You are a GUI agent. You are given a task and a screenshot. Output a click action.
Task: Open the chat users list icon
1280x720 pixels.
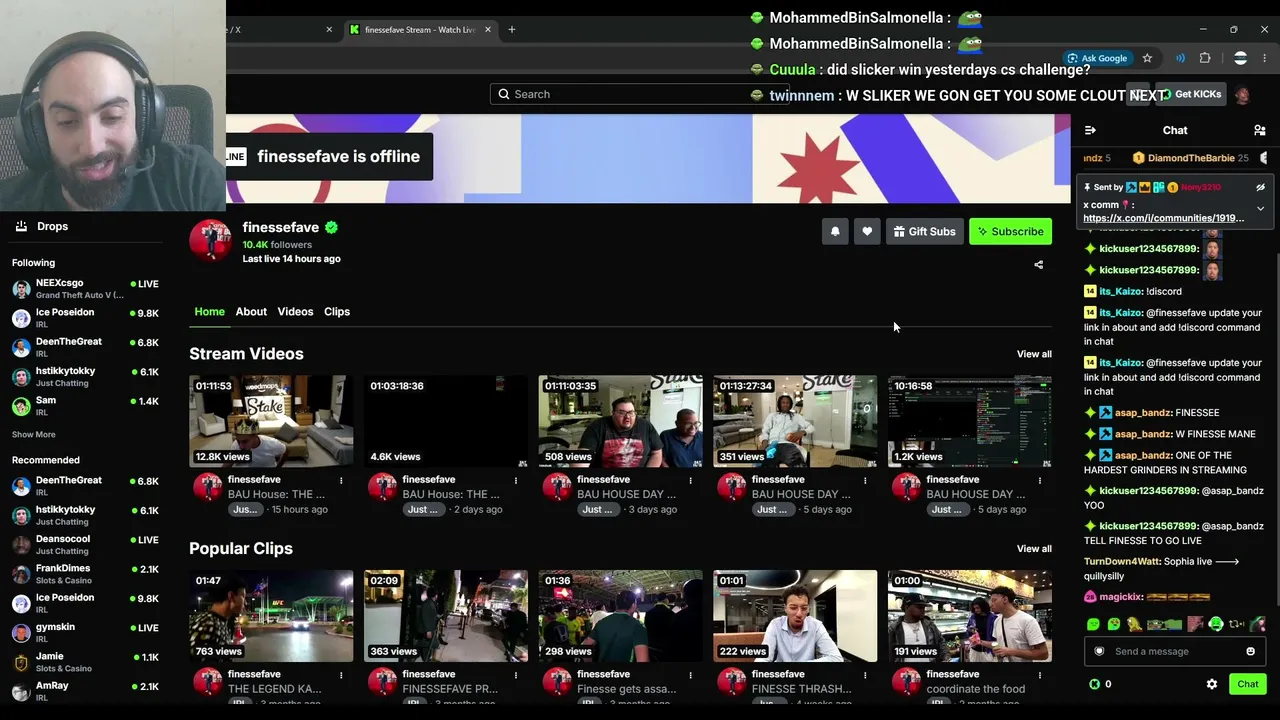click(x=1259, y=130)
